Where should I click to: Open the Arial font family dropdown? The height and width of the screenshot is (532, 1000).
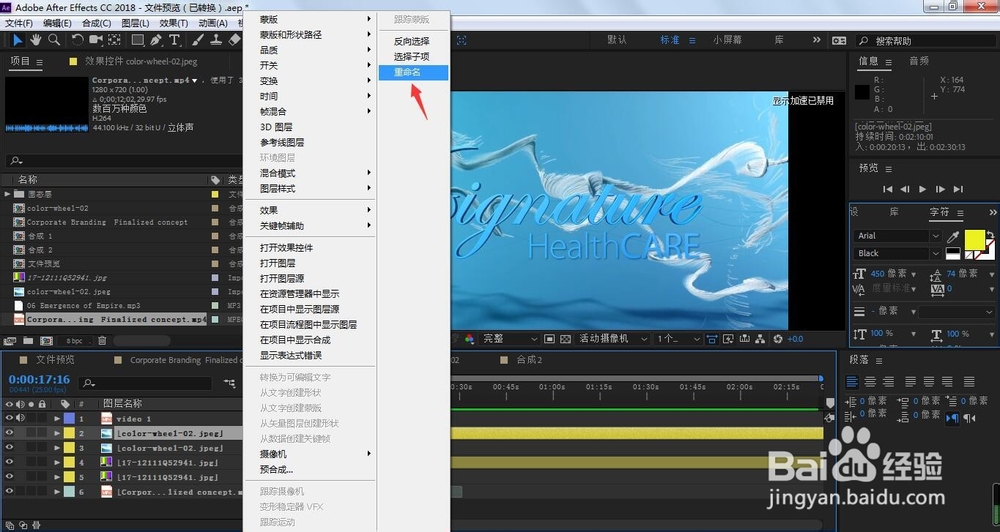point(897,235)
